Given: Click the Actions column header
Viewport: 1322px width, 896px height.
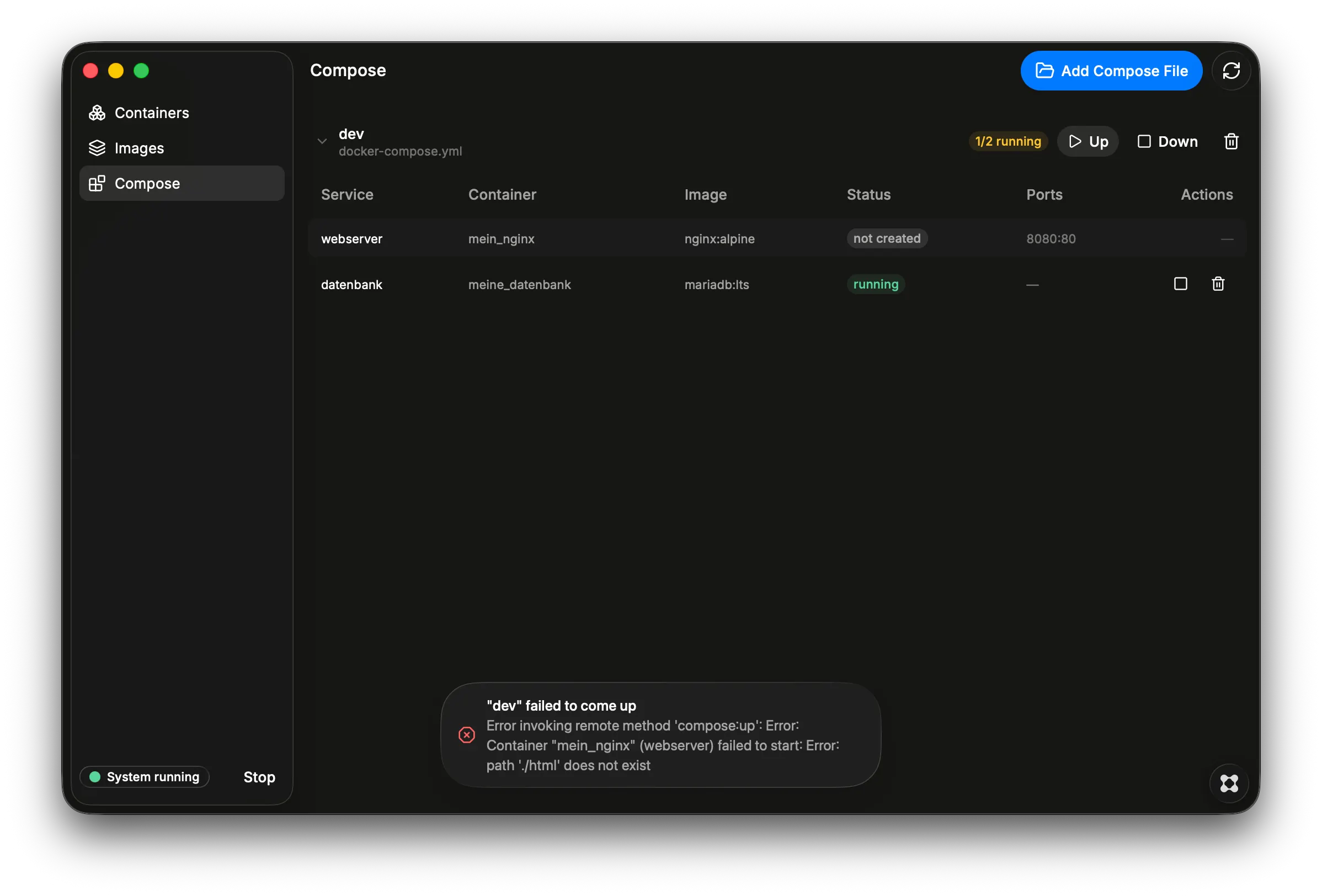Looking at the screenshot, I should pyautogui.click(x=1207, y=195).
